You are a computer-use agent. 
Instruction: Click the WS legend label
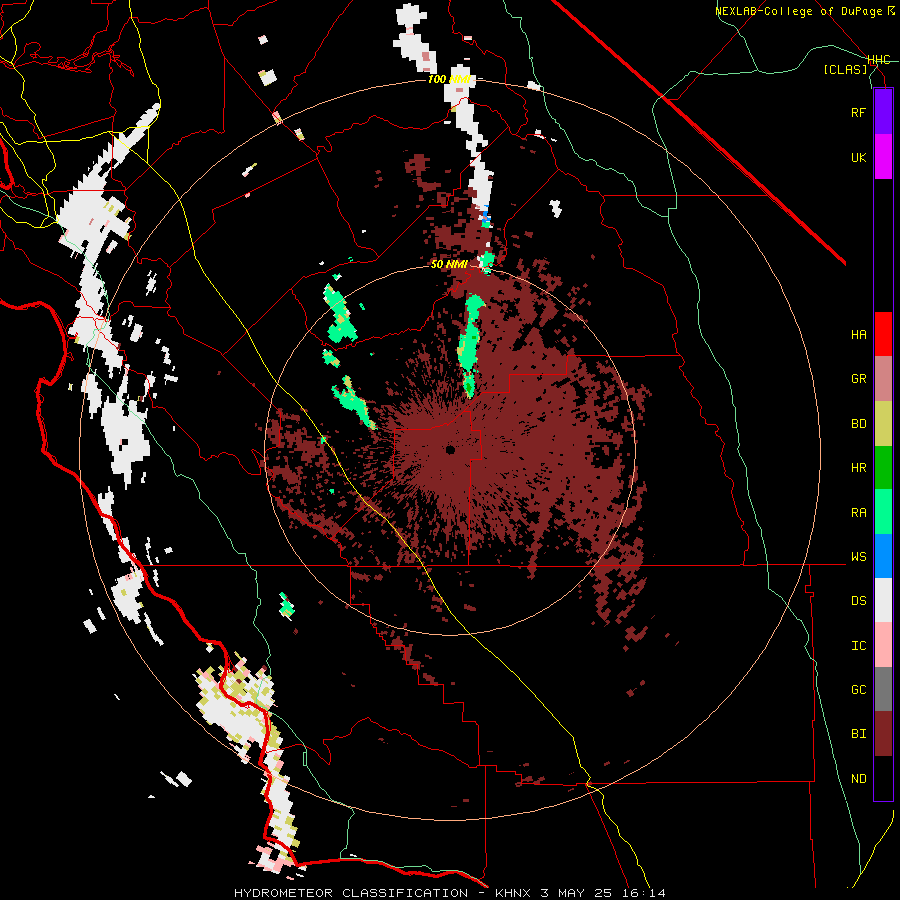pos(858,557)
